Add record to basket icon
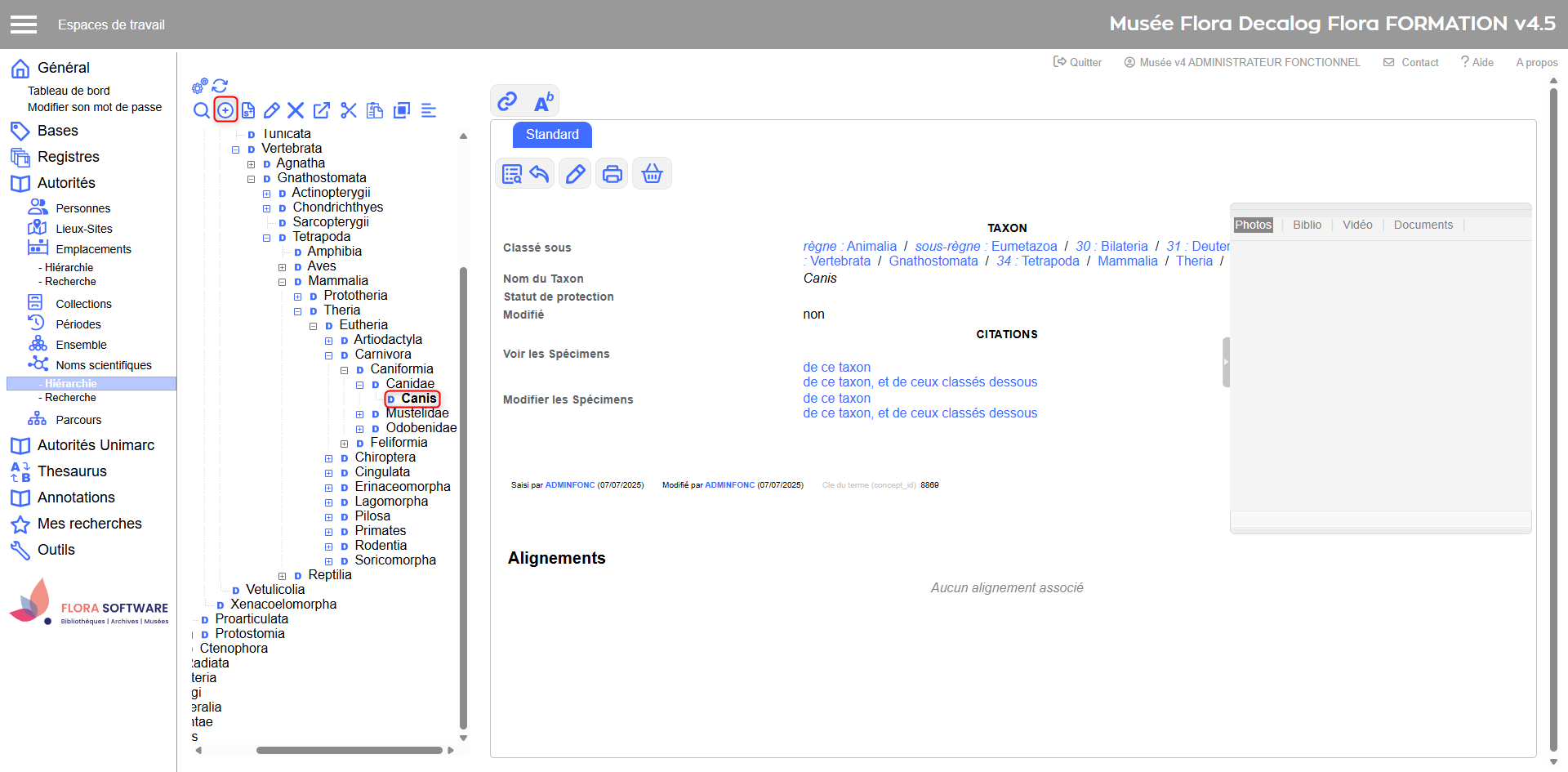Image resolution: width=1568 pixels, height=772 pixels. pos(652,174)
